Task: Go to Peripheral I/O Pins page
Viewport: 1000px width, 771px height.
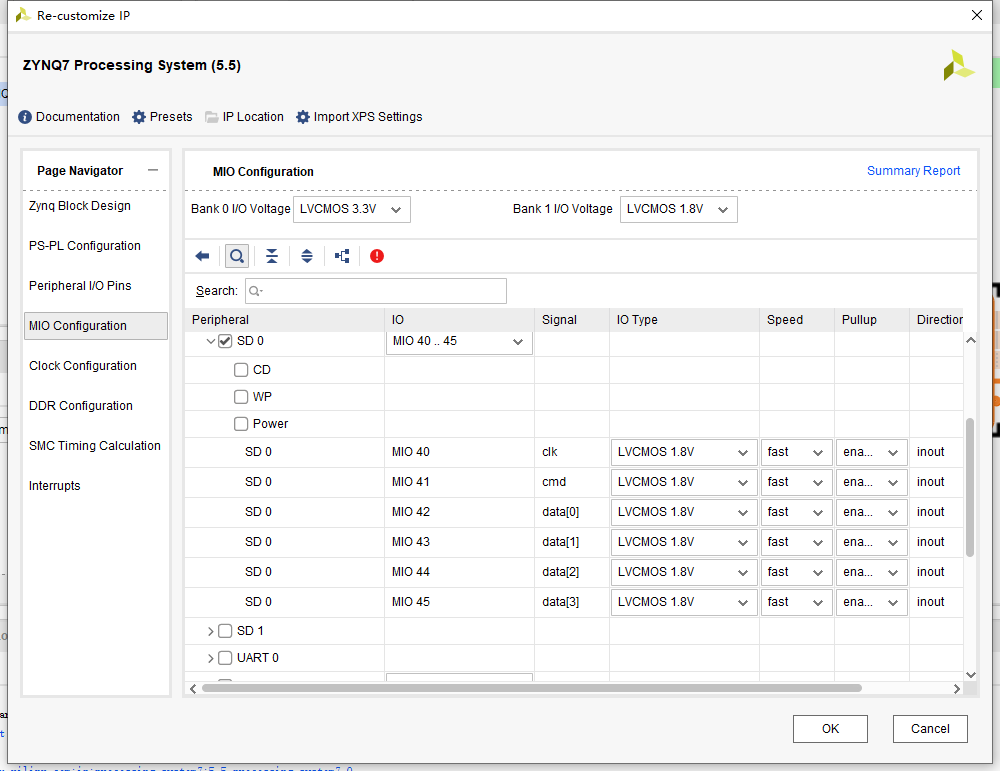Action: click(80, 286)
